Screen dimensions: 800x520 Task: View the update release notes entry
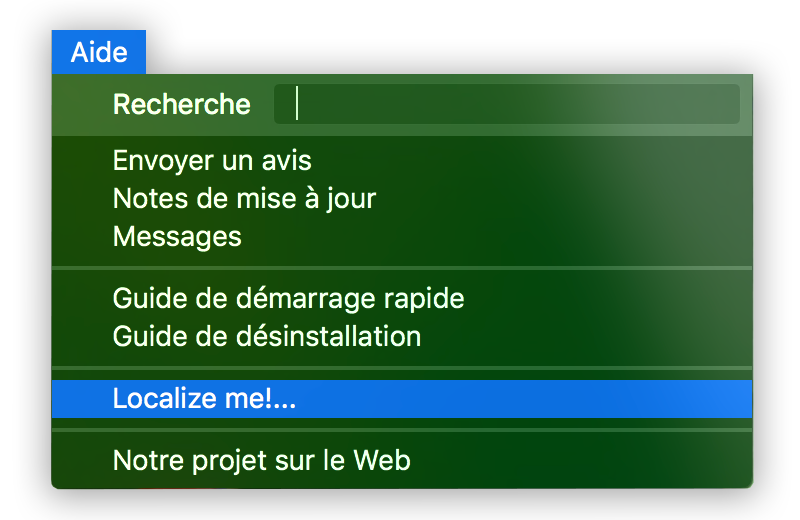pyautogui.click(x=244, y=198)
